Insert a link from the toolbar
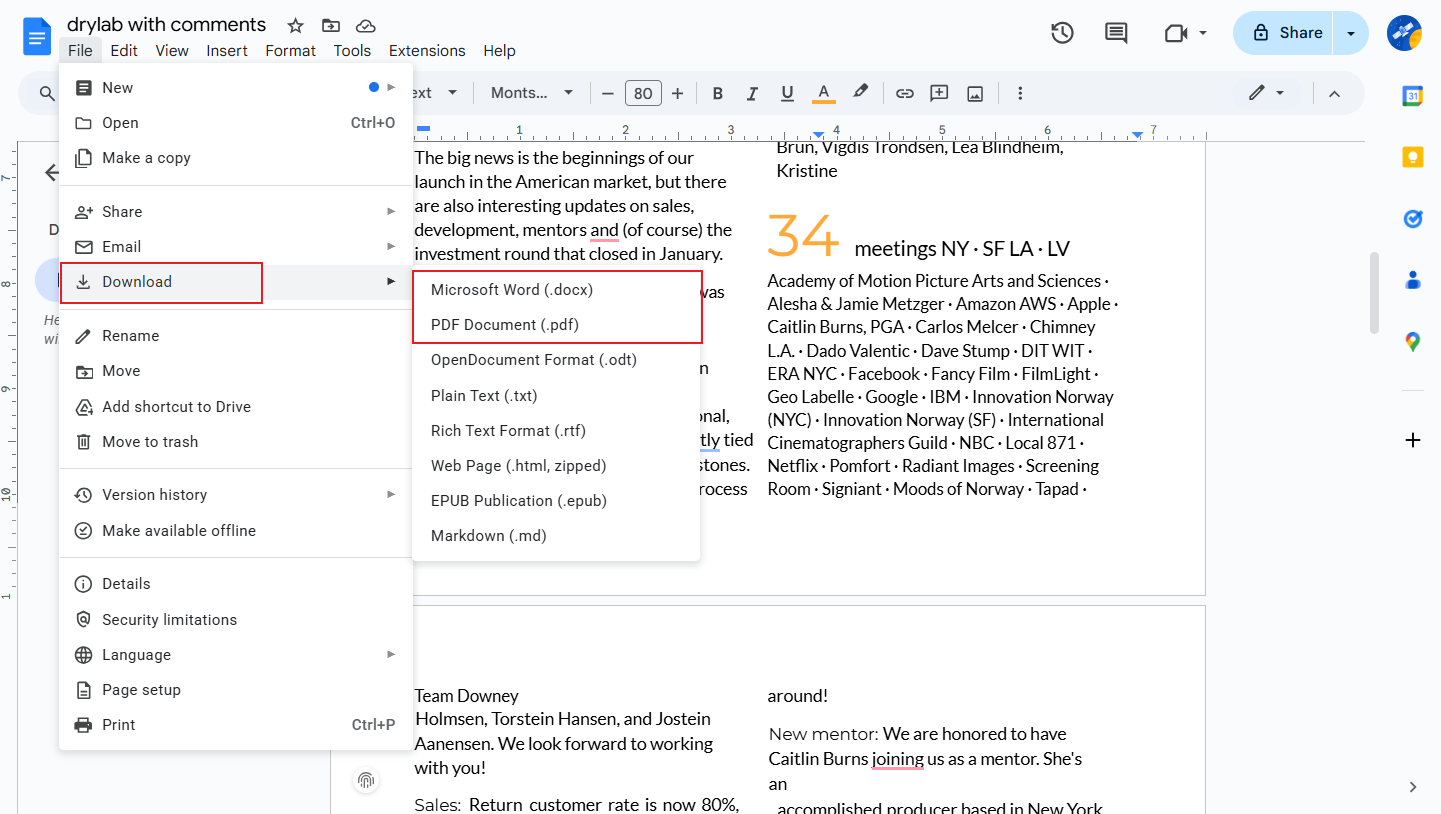Screen dimensions: 1441x814 904,92
